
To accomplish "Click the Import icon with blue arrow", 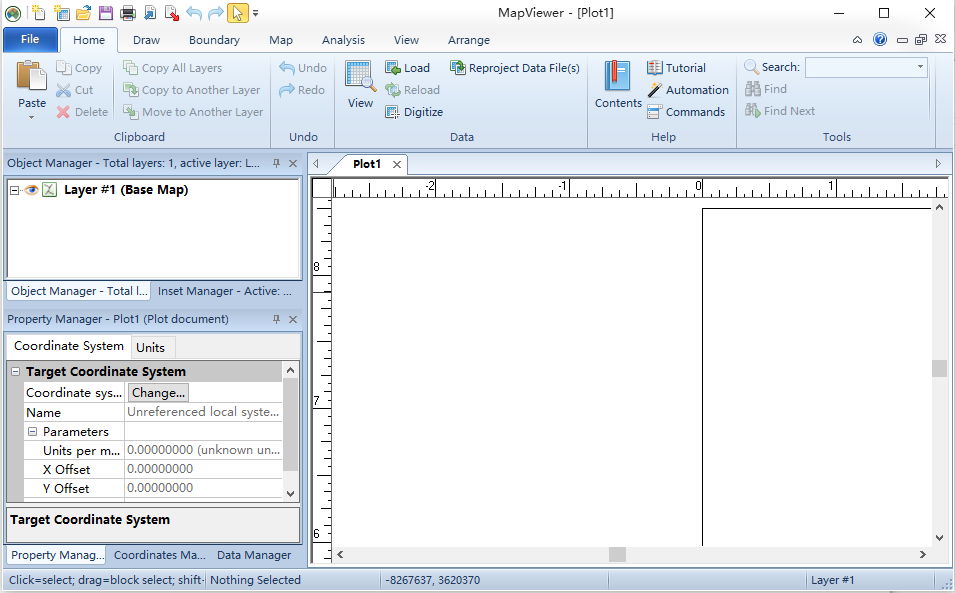I will [150, 12].
